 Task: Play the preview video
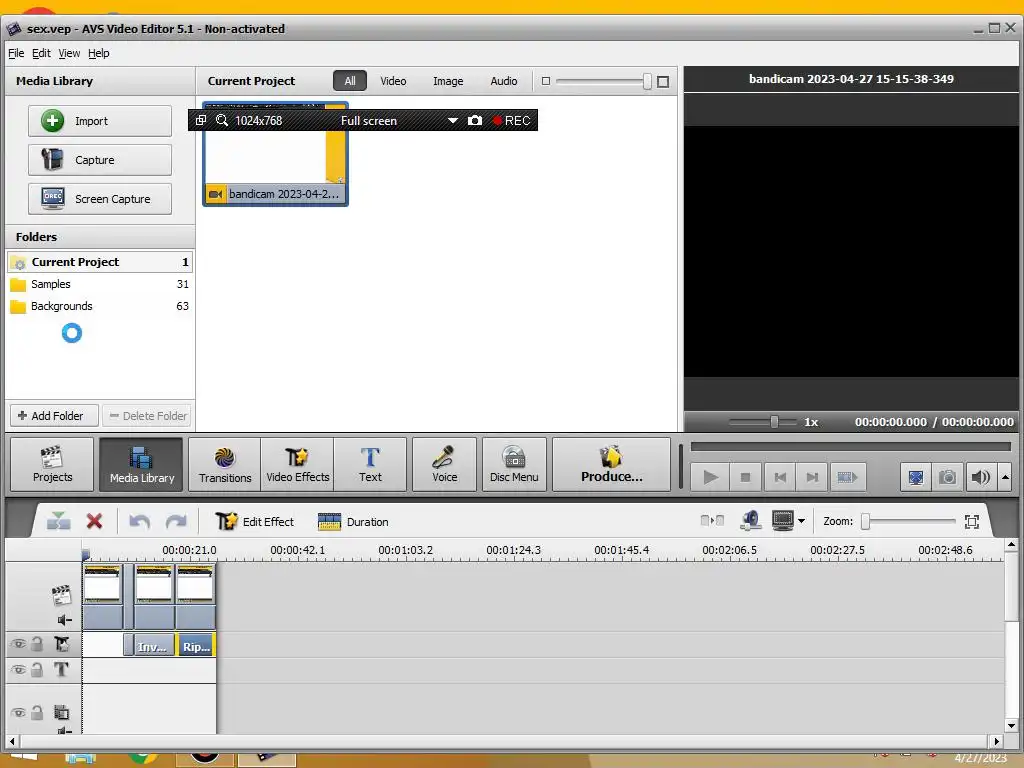711,477
